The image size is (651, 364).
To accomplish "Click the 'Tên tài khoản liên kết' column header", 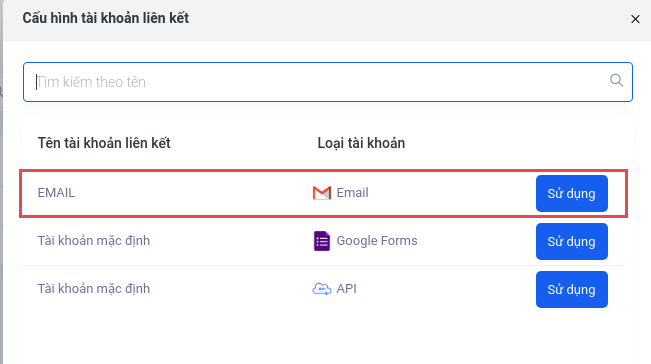I will (104, 143).
